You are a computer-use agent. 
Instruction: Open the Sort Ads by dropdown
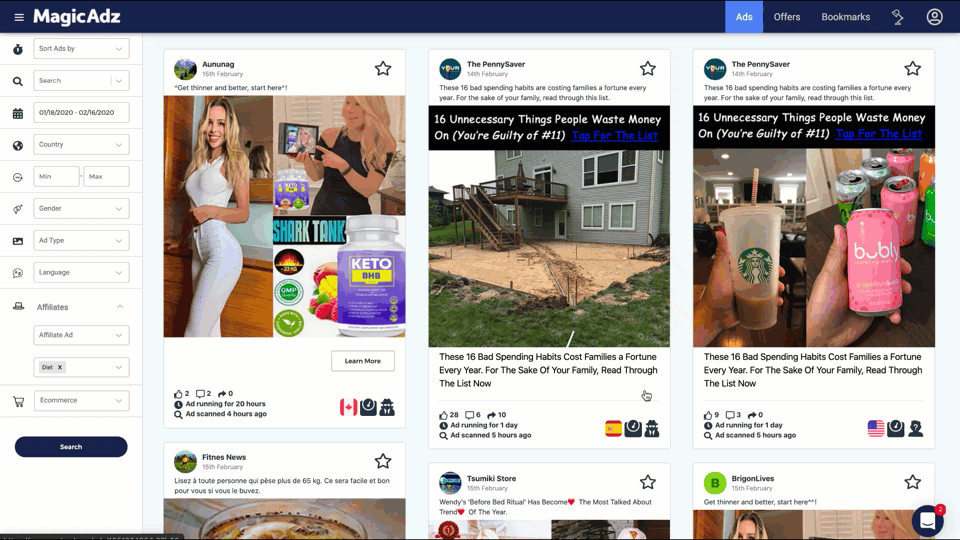click(81, 48)
